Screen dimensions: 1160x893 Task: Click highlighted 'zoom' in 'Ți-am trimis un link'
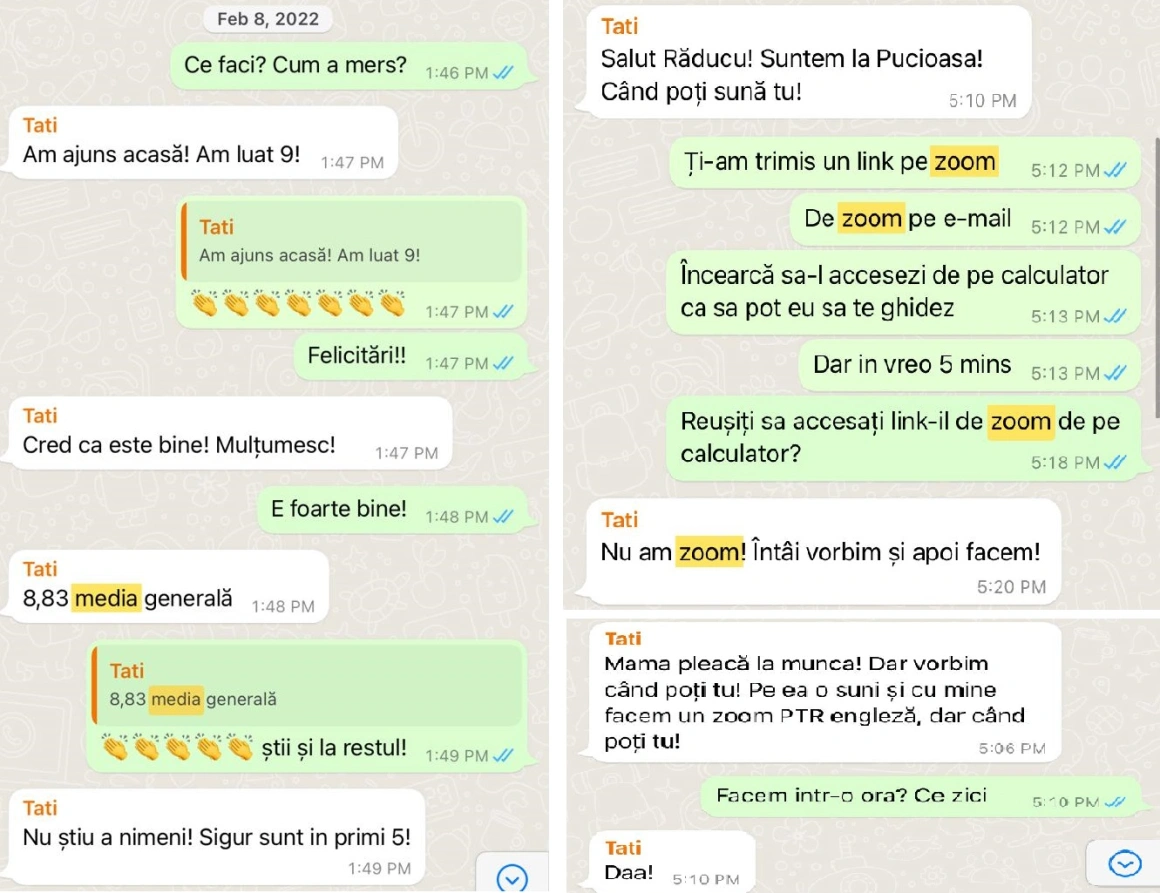pos(965,161)
